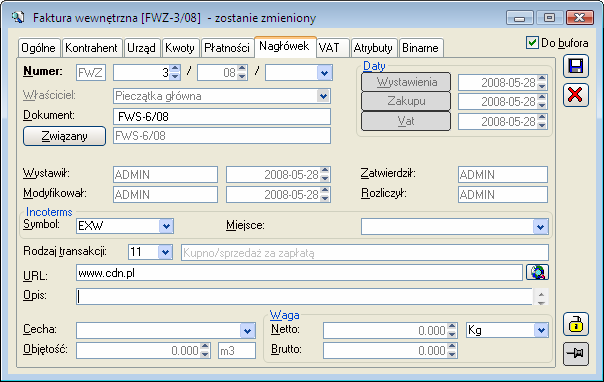Image resolution: width=604 pixels, height=382 pixels.
Task: Click into the URL field www.cdn.pl
Action: point(299,273)
